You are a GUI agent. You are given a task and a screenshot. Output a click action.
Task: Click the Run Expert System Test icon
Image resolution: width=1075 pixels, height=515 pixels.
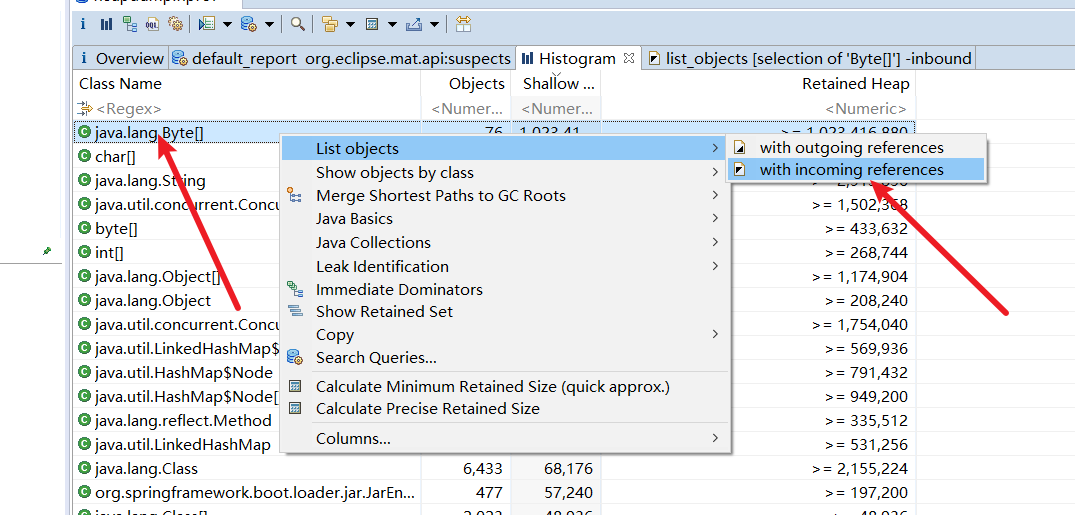pos(207,23)
